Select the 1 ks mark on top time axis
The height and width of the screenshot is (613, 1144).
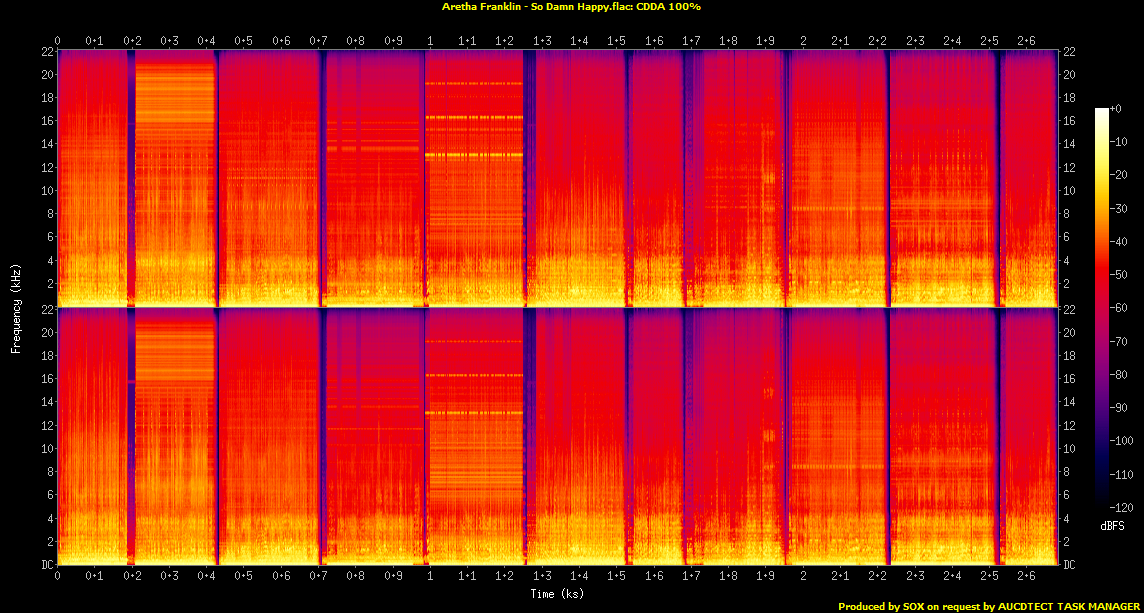[x=430, y=41]
